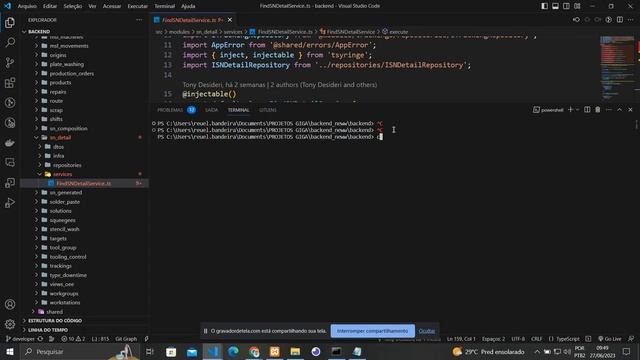This screenshot has height=360, width=640.
Task: Open the Docker whale icon view
Action: coord(10,143)
